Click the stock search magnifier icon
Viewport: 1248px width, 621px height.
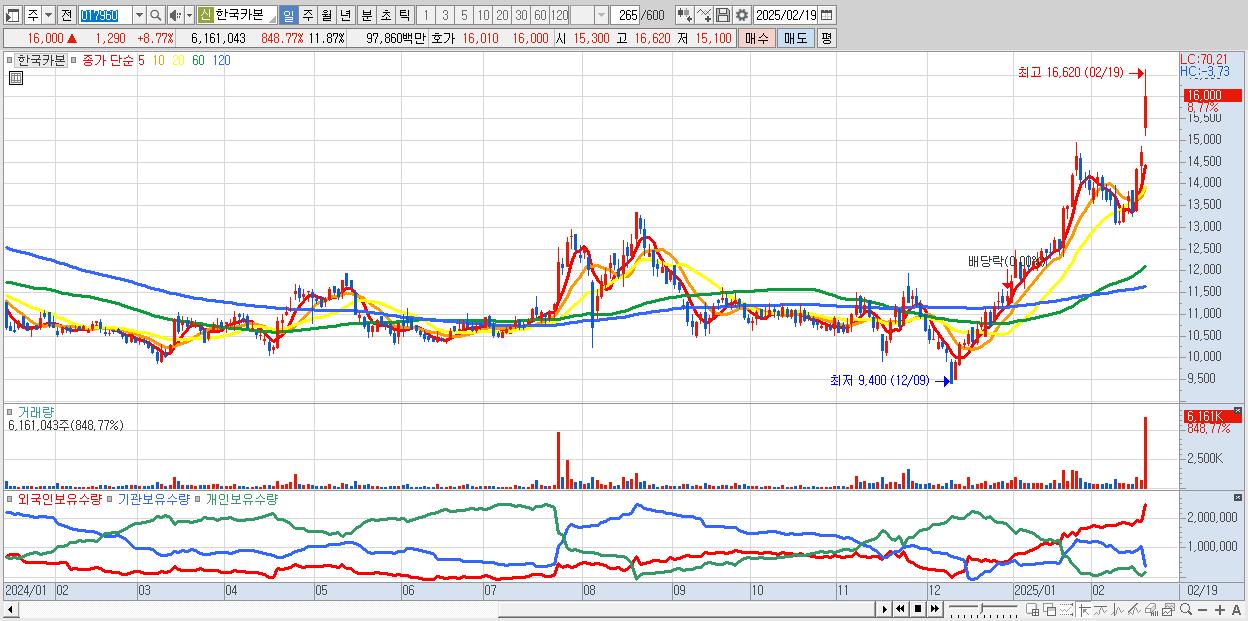tap(156, 15)
